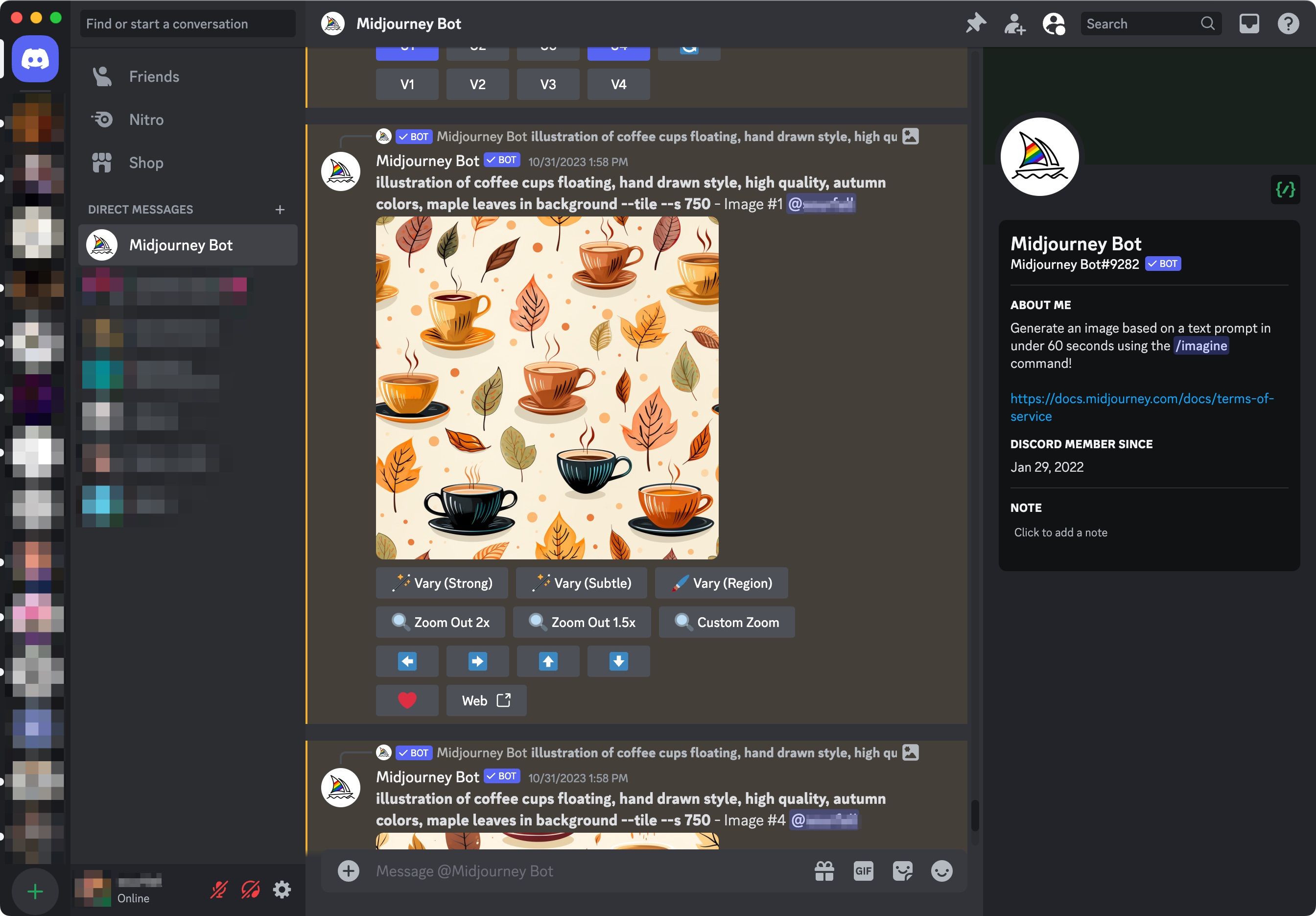The image size is (1316, 916).
Task: Unmute the microphone
Action: (218, 890)
